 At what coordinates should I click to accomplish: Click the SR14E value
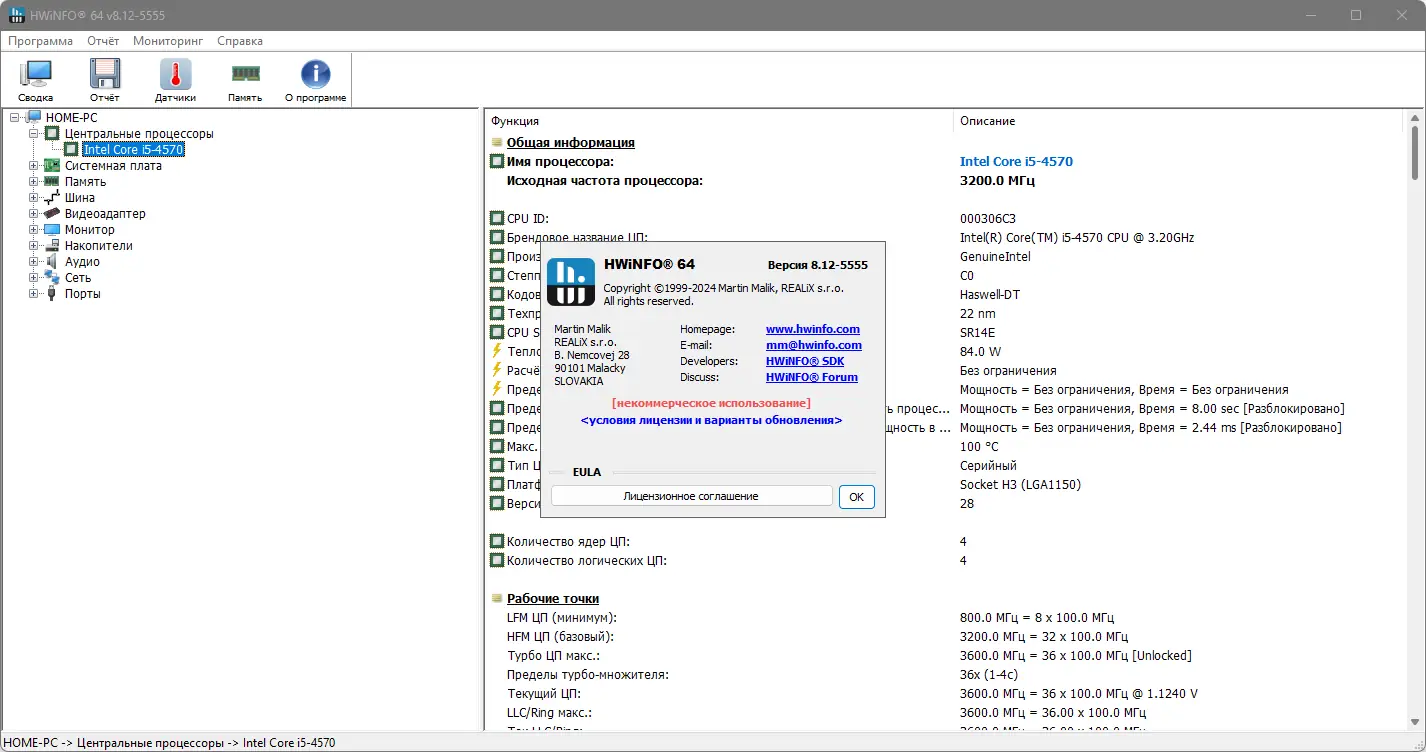click(x=977, y=333)
